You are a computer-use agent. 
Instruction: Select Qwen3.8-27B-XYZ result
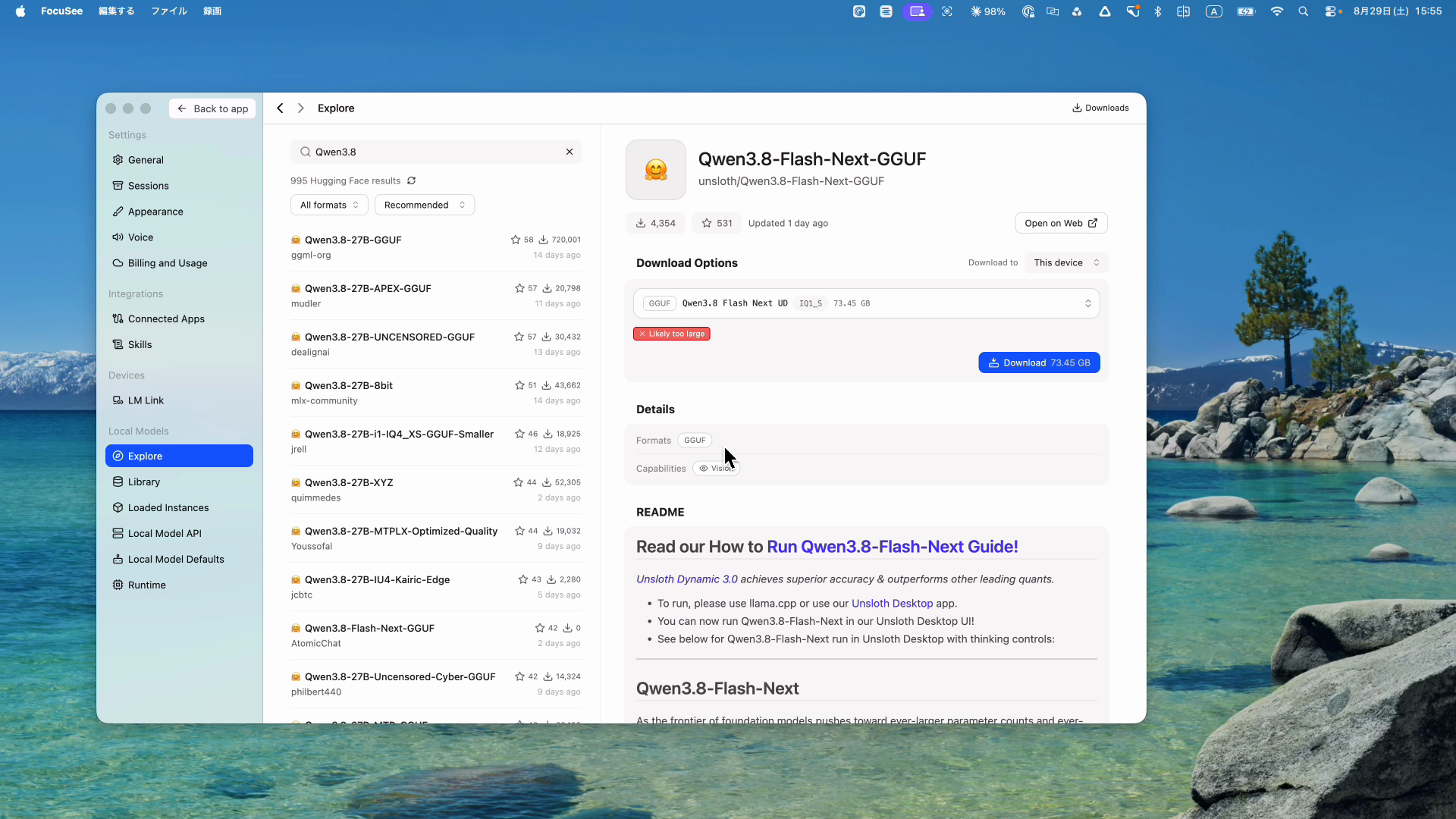[x=436, y=490]
